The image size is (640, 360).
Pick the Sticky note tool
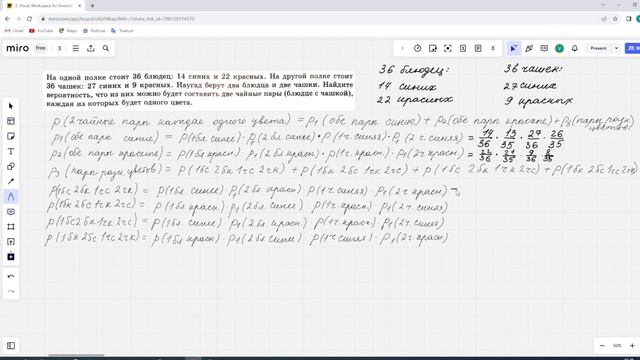pyautogui.click(x=11, y=136)
